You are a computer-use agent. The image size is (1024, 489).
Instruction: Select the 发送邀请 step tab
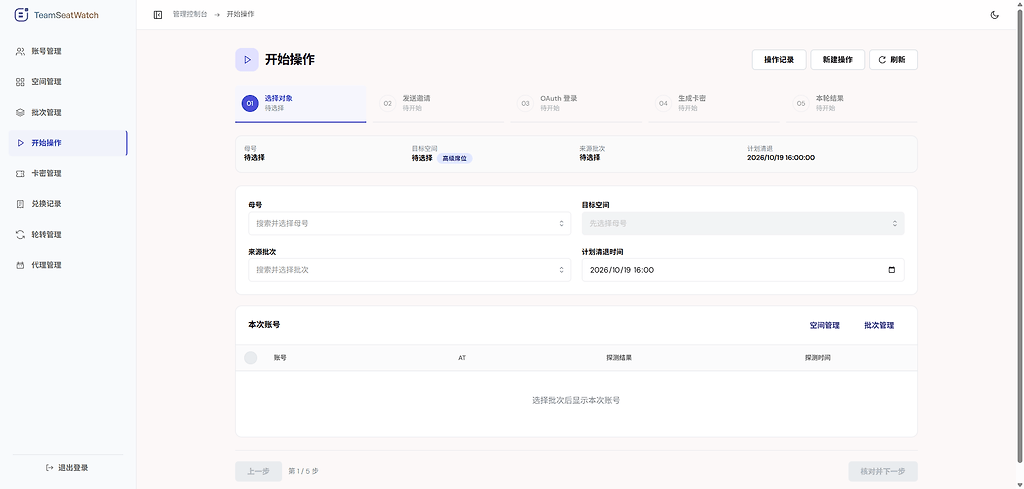click(x=438, y=104)
